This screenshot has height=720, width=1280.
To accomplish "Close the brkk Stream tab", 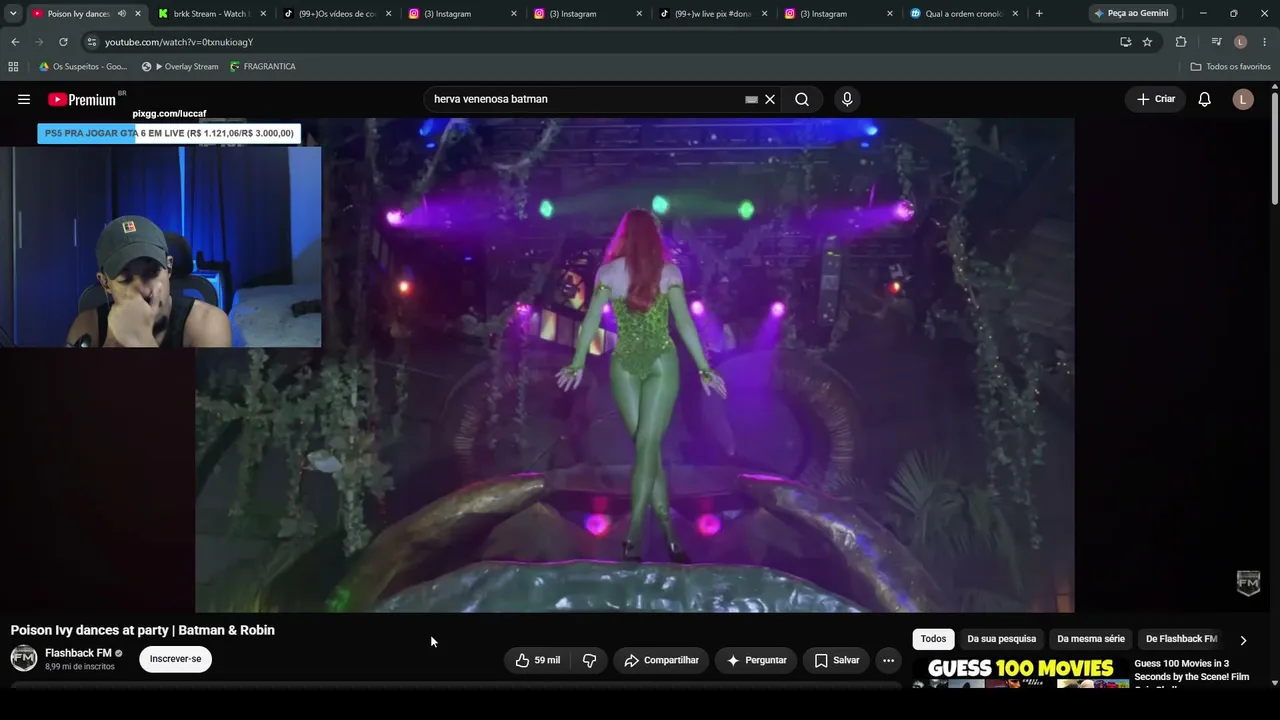I will [263, 14].
